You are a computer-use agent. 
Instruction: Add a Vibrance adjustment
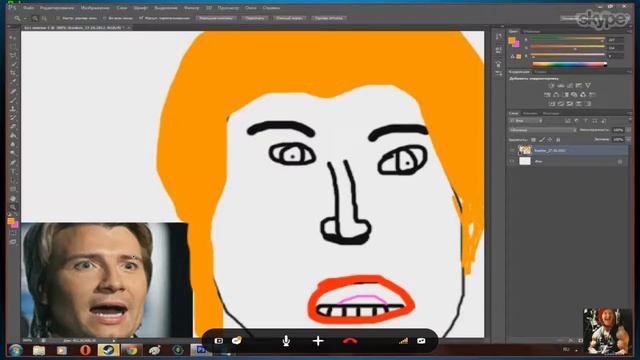click(588, 85)
